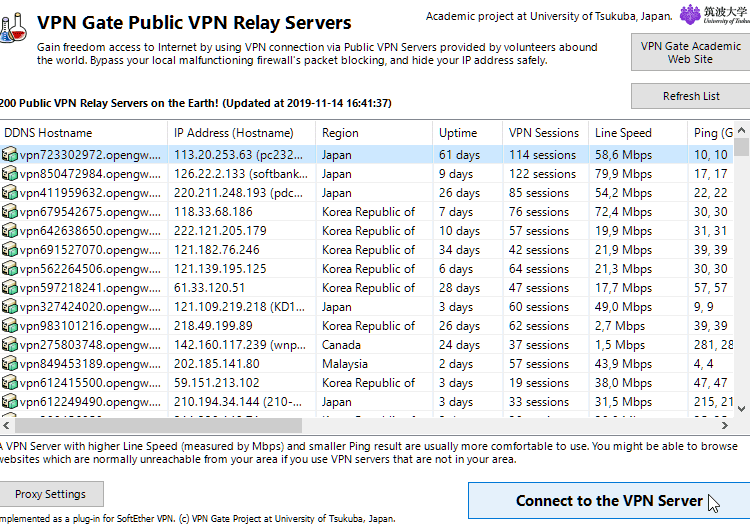This screenshot has height=528, width=750.
Task: Click server icon for vpn411959632 row
Action: [x=10, y=193]
